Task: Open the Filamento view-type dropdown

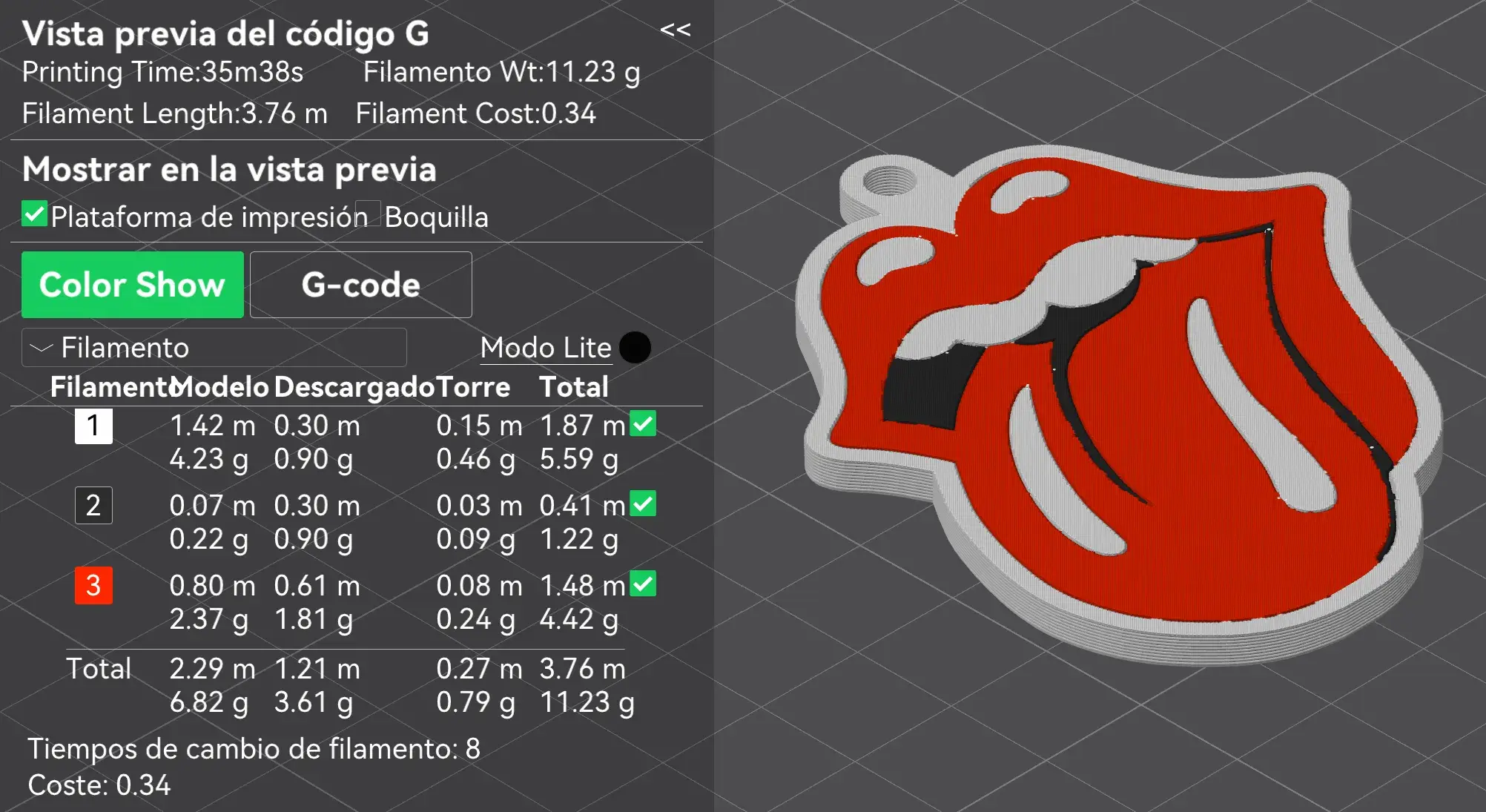Action: tap(214, 347)
